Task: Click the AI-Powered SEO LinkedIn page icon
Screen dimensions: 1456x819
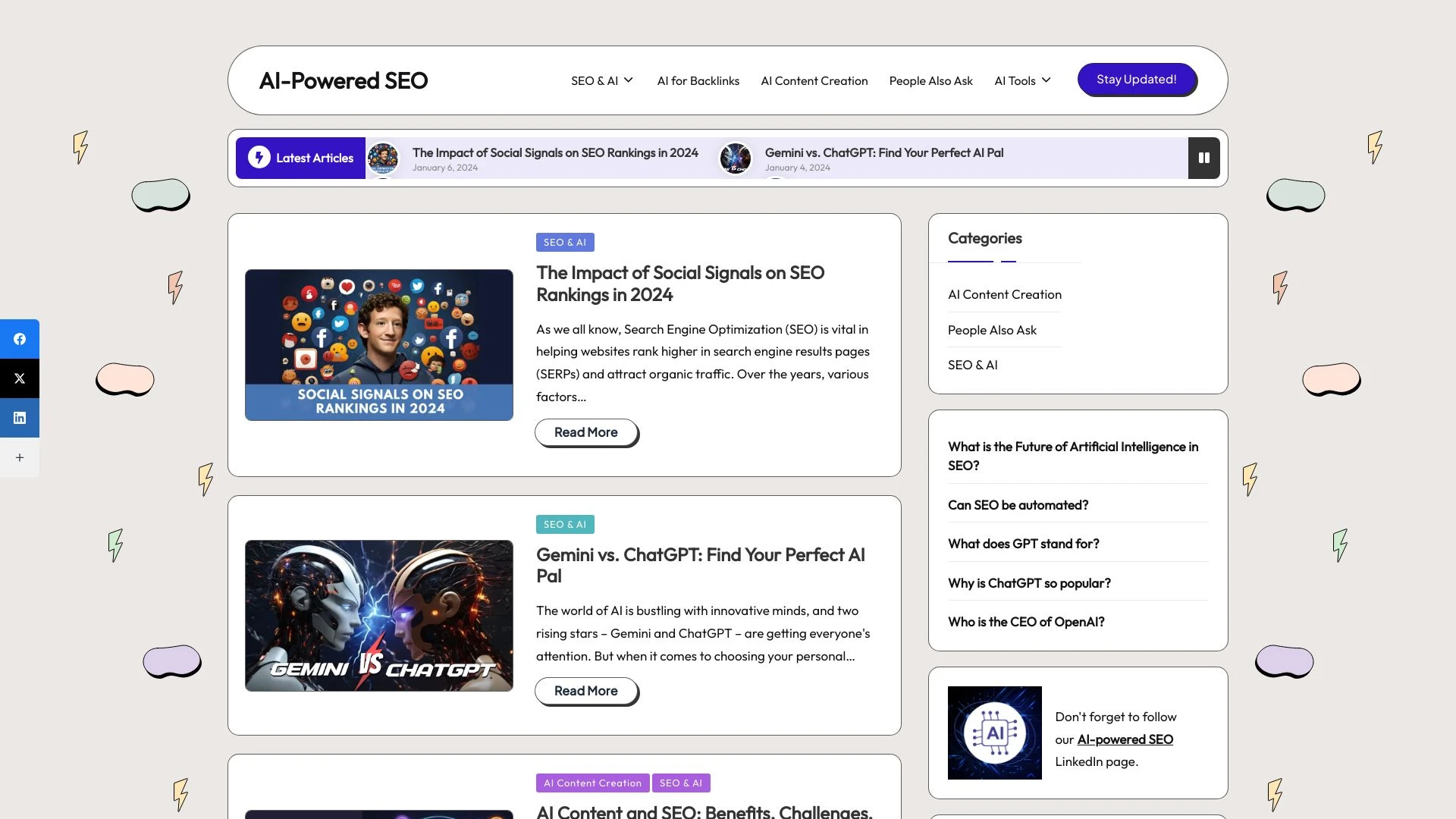Action: coord(994,733)
